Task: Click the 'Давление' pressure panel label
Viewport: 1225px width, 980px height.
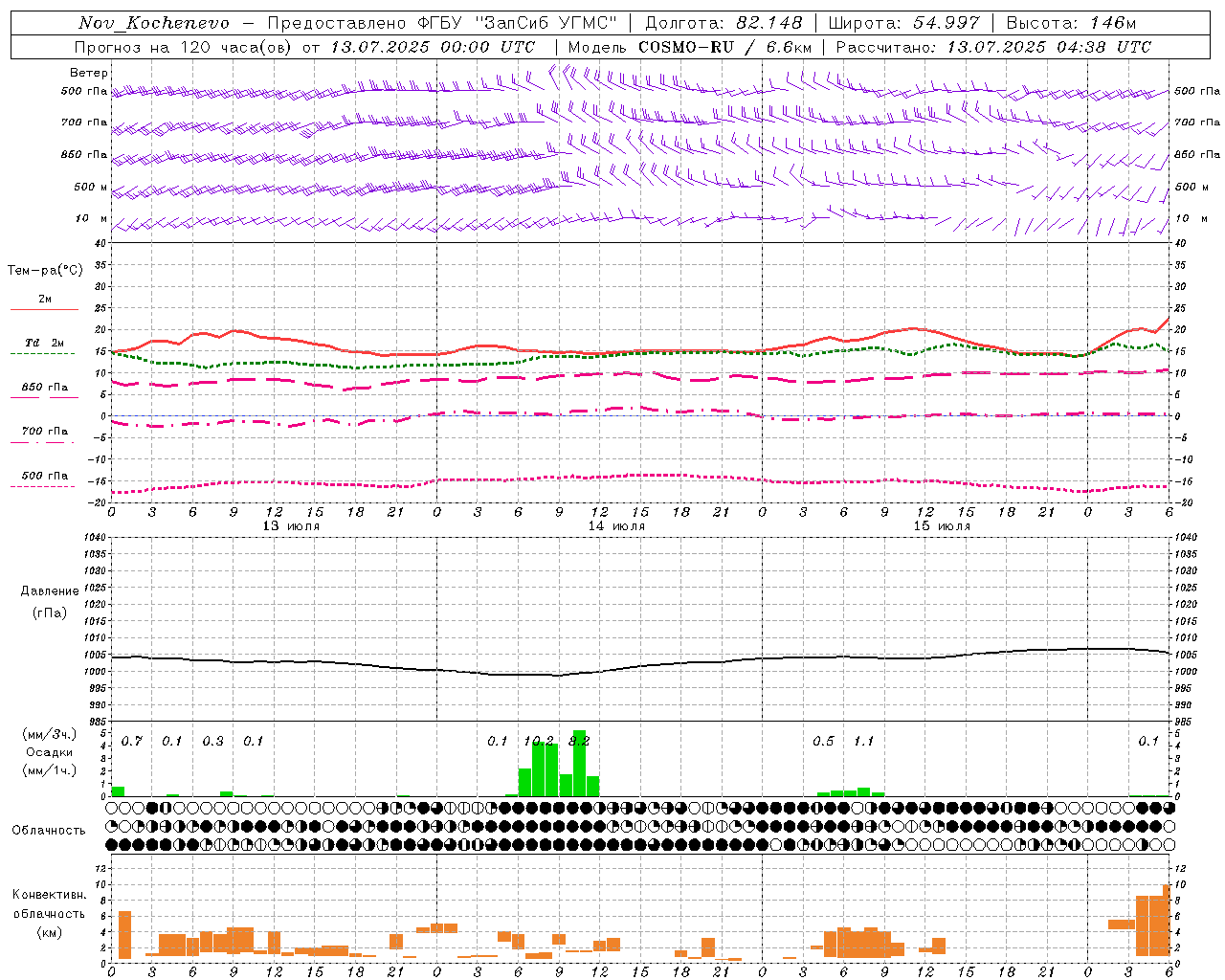Action: pyautogui.click(x=50, y=591)
